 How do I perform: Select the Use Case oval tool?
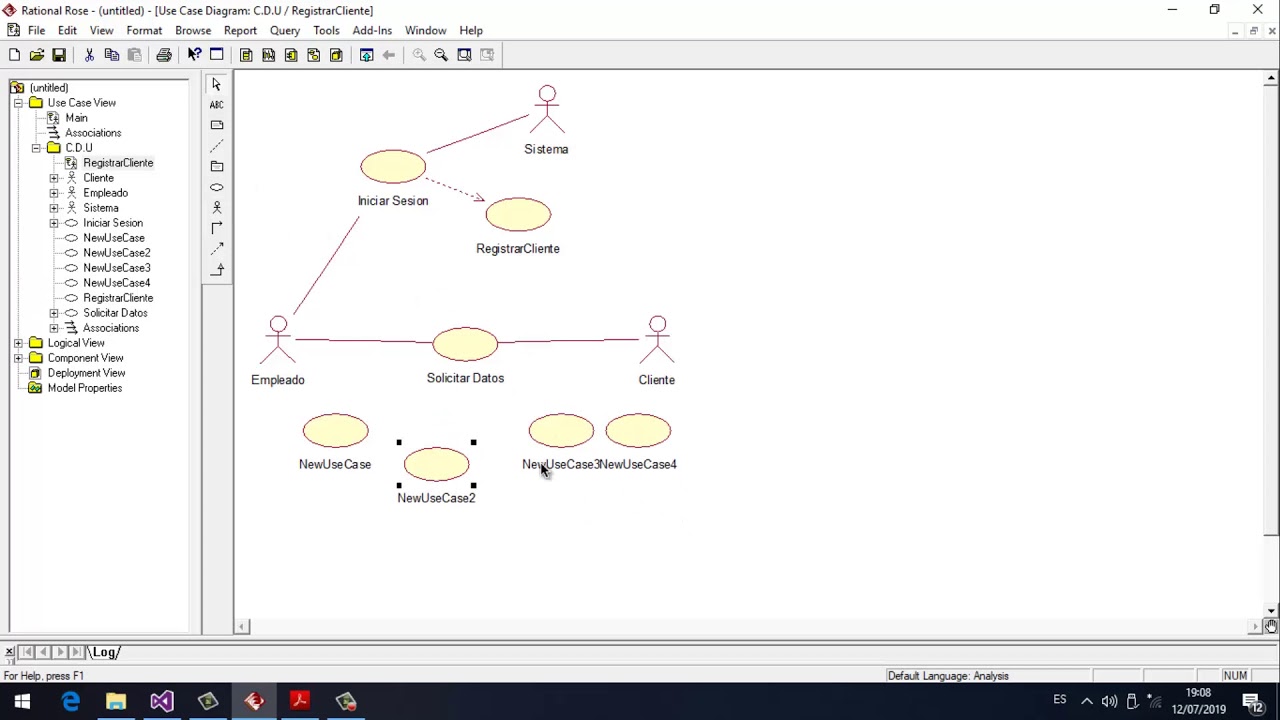(217, 187)
